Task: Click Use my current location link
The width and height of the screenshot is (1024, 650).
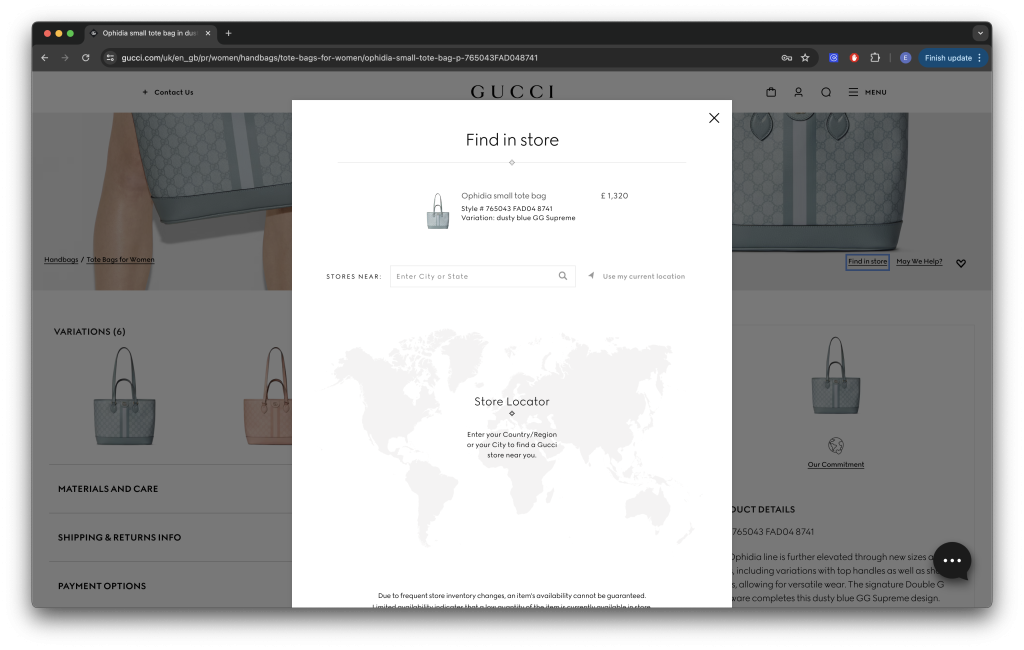Action: click(643, 276)
